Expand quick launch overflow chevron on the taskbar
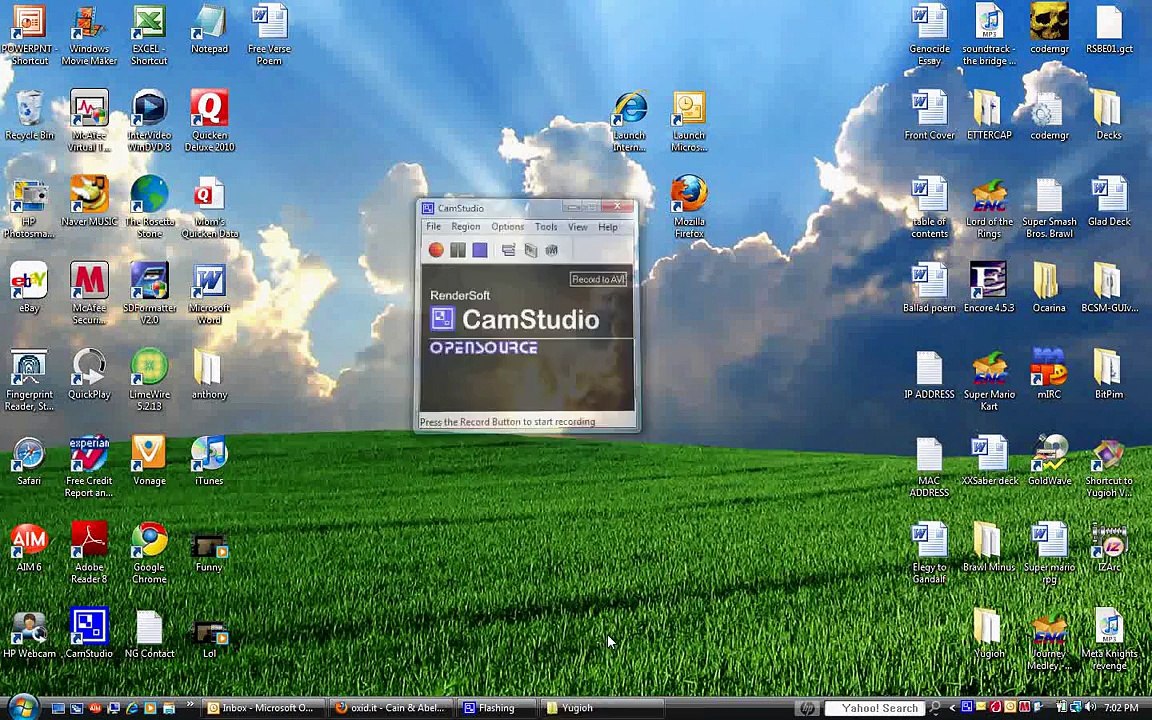Viewport: 1152px width, 720px height. pos(190,705)
